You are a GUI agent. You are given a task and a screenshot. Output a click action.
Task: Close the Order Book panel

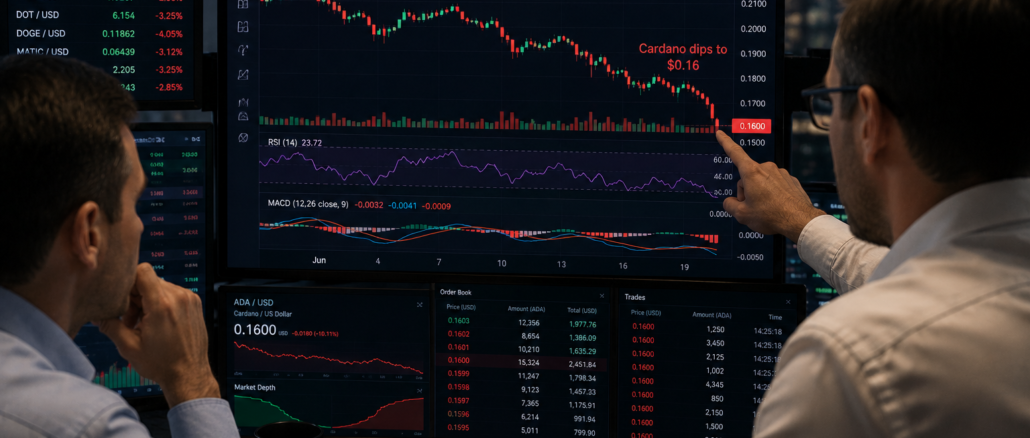(x=602, y=296)
